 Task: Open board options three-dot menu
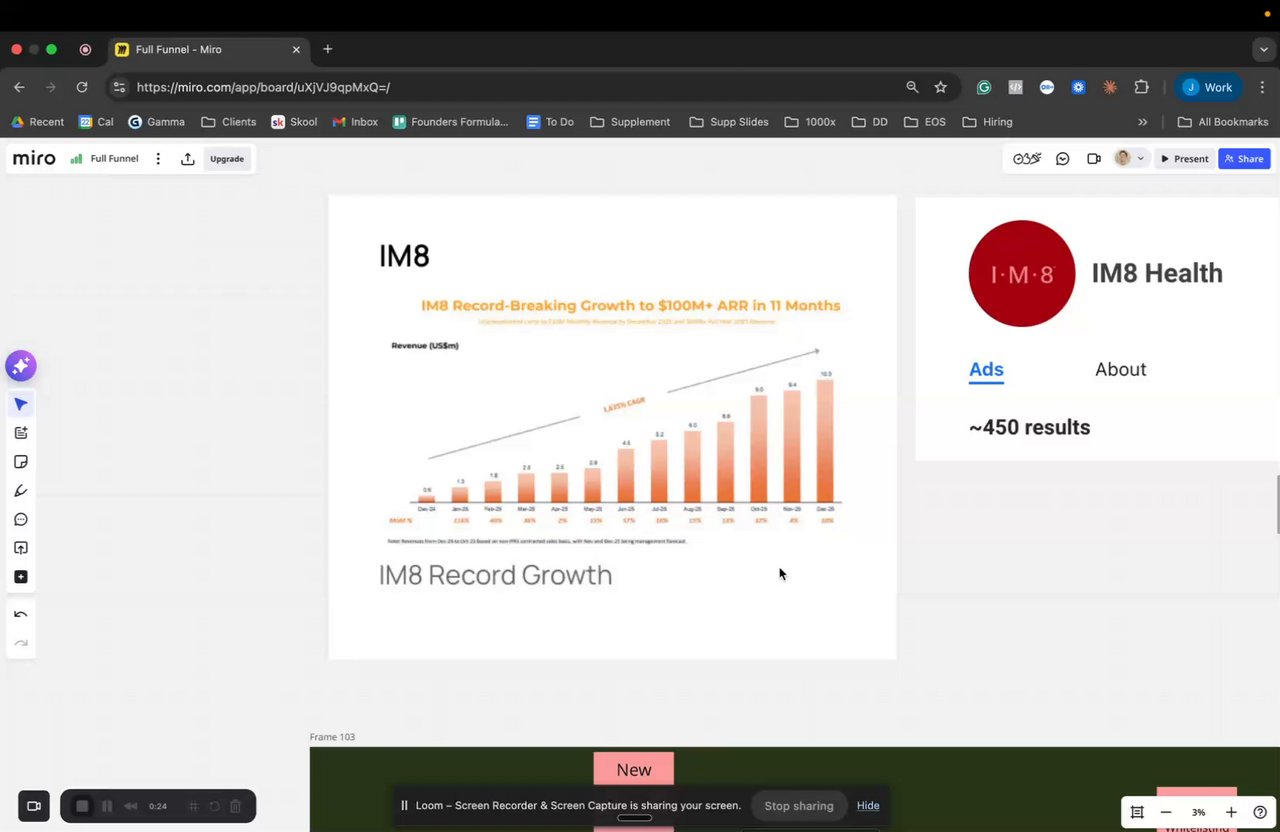pyautogui.click(x=158, y=159)
